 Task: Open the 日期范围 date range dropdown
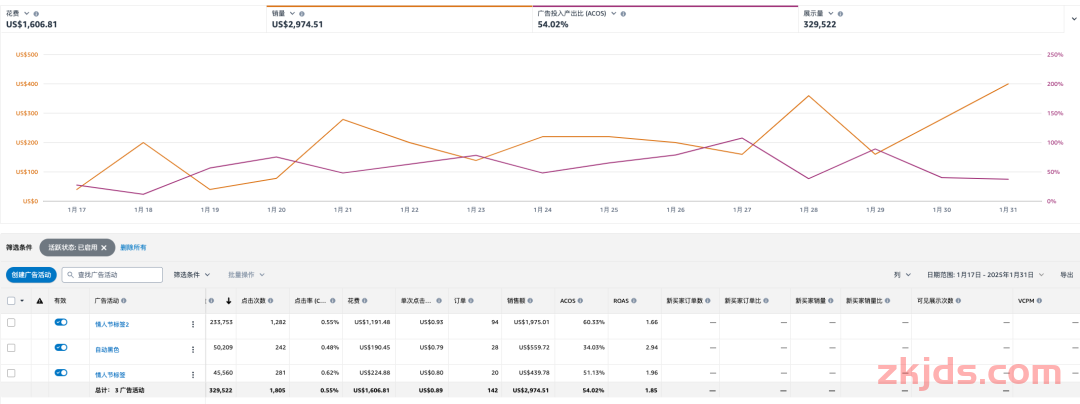point(986,275)
